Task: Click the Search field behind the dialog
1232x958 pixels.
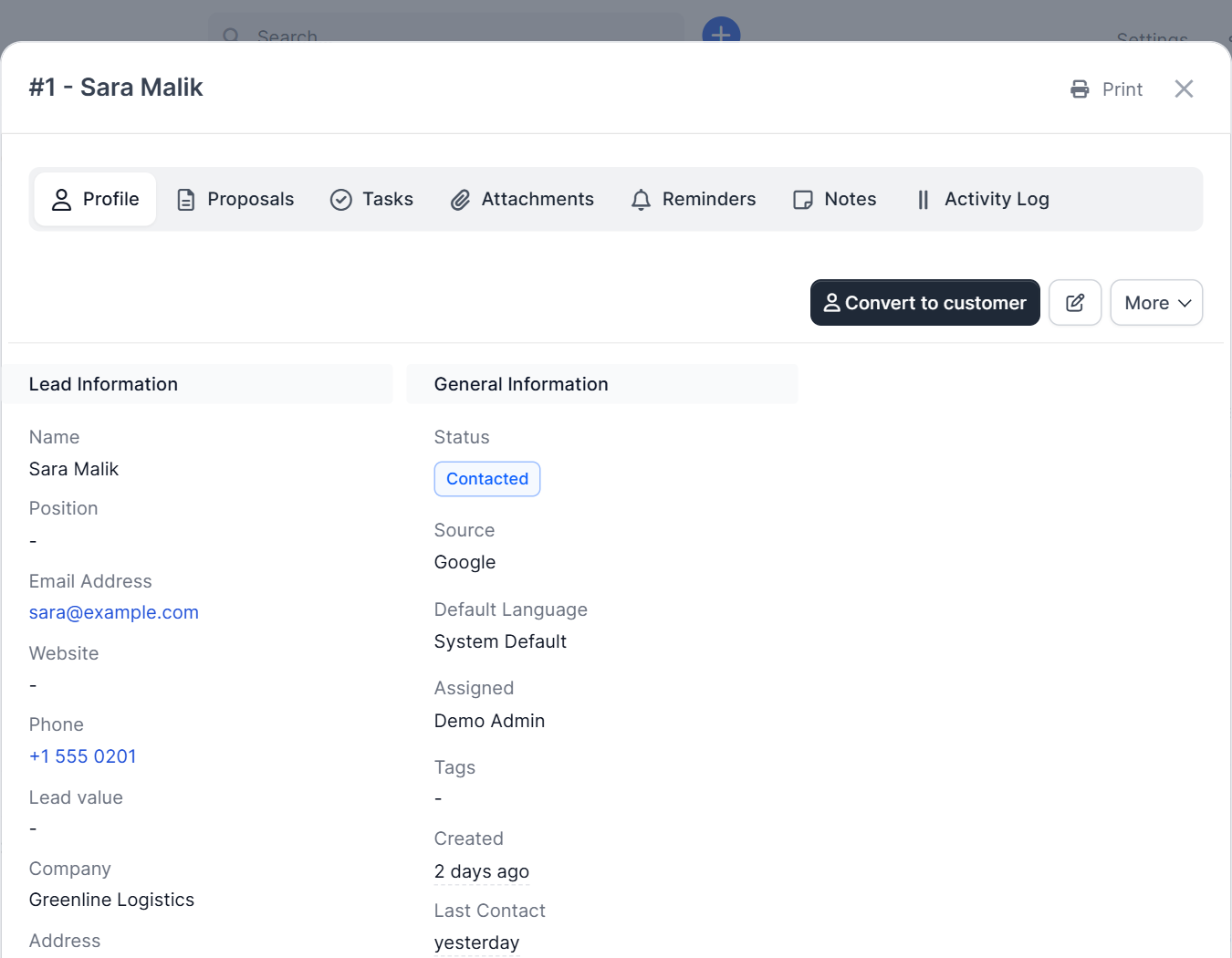Action: (446, 29)
